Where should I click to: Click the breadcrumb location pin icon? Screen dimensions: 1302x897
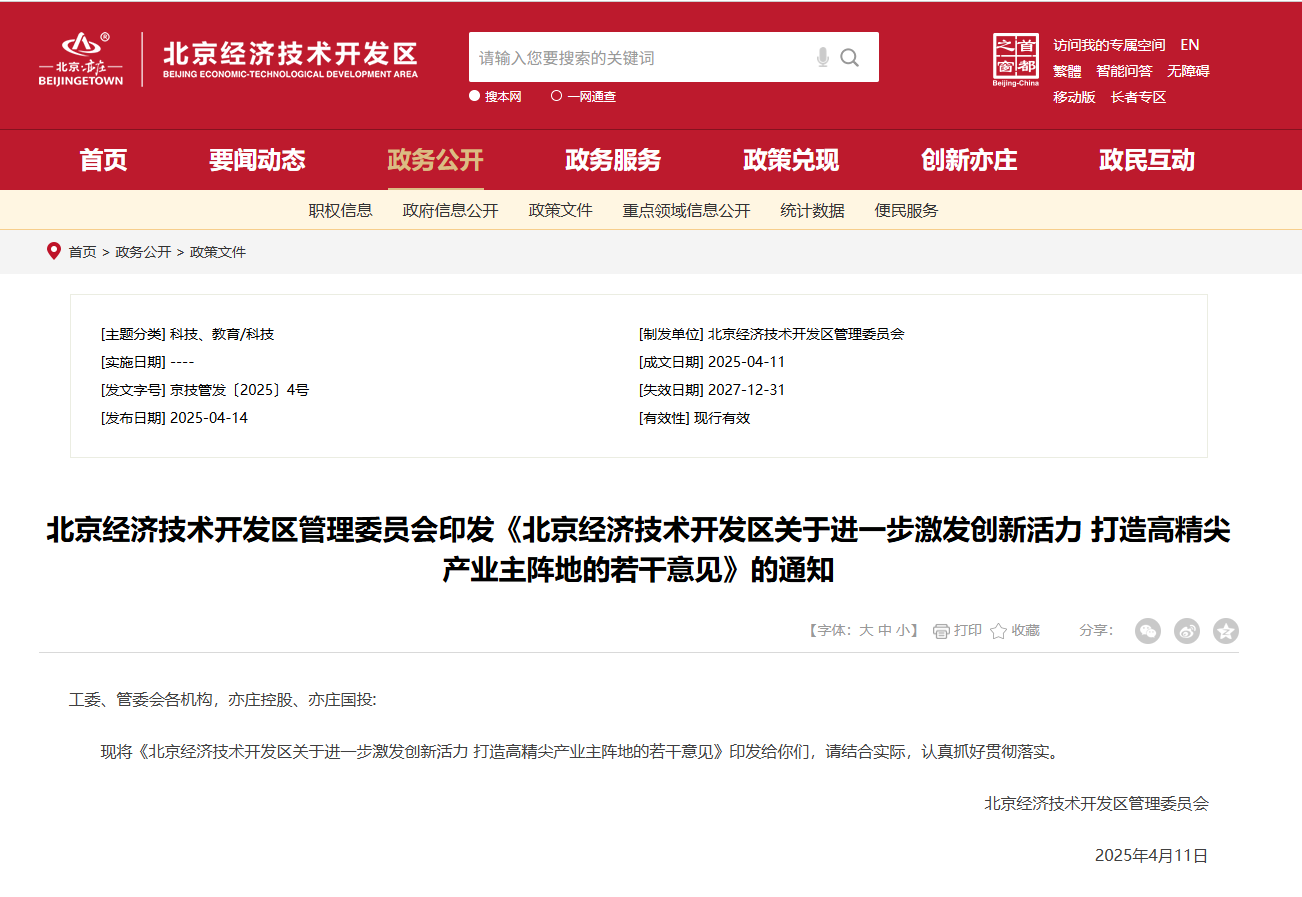[54, 251]
